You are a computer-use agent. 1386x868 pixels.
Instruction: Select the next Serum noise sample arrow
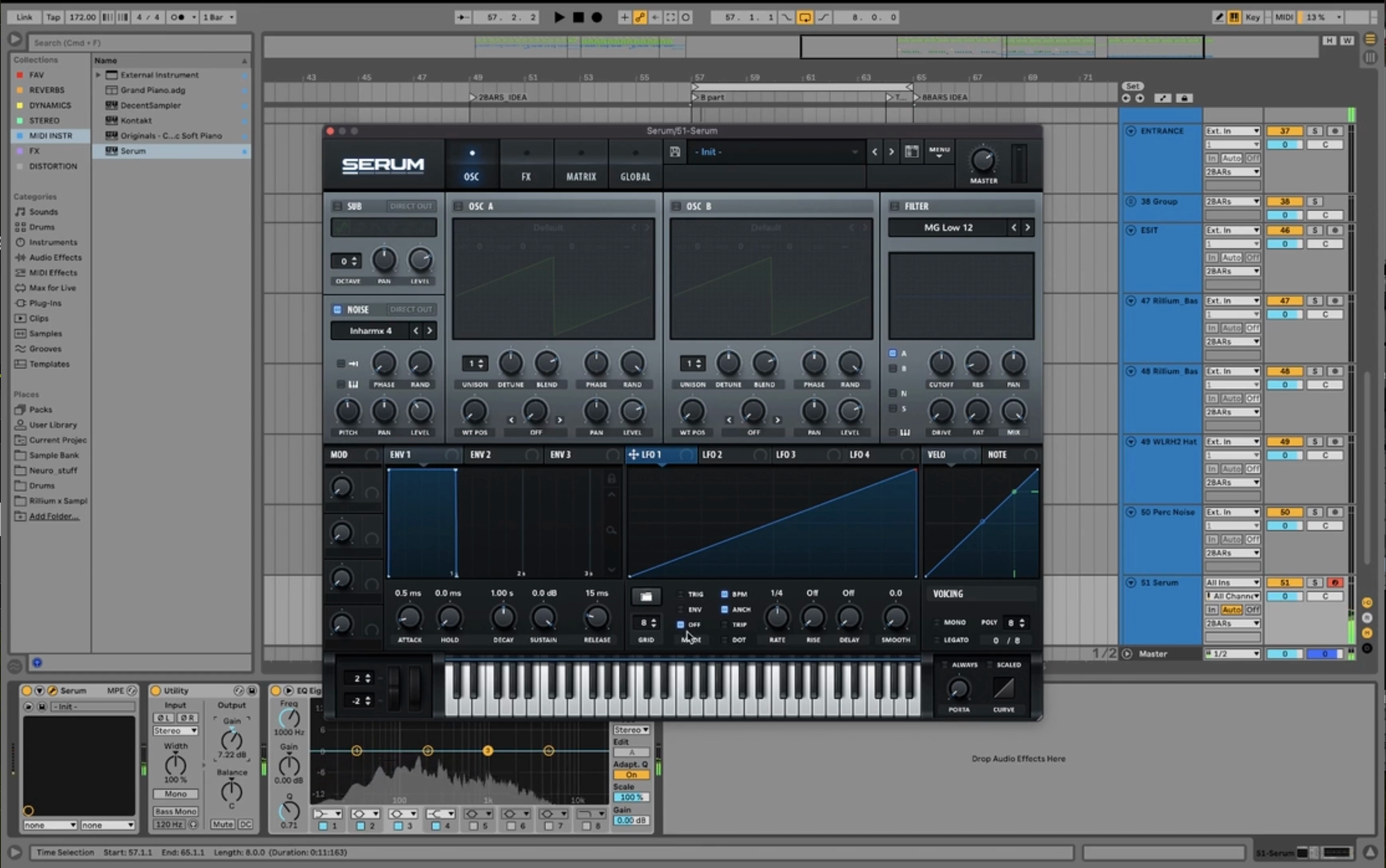coord(429,331)
